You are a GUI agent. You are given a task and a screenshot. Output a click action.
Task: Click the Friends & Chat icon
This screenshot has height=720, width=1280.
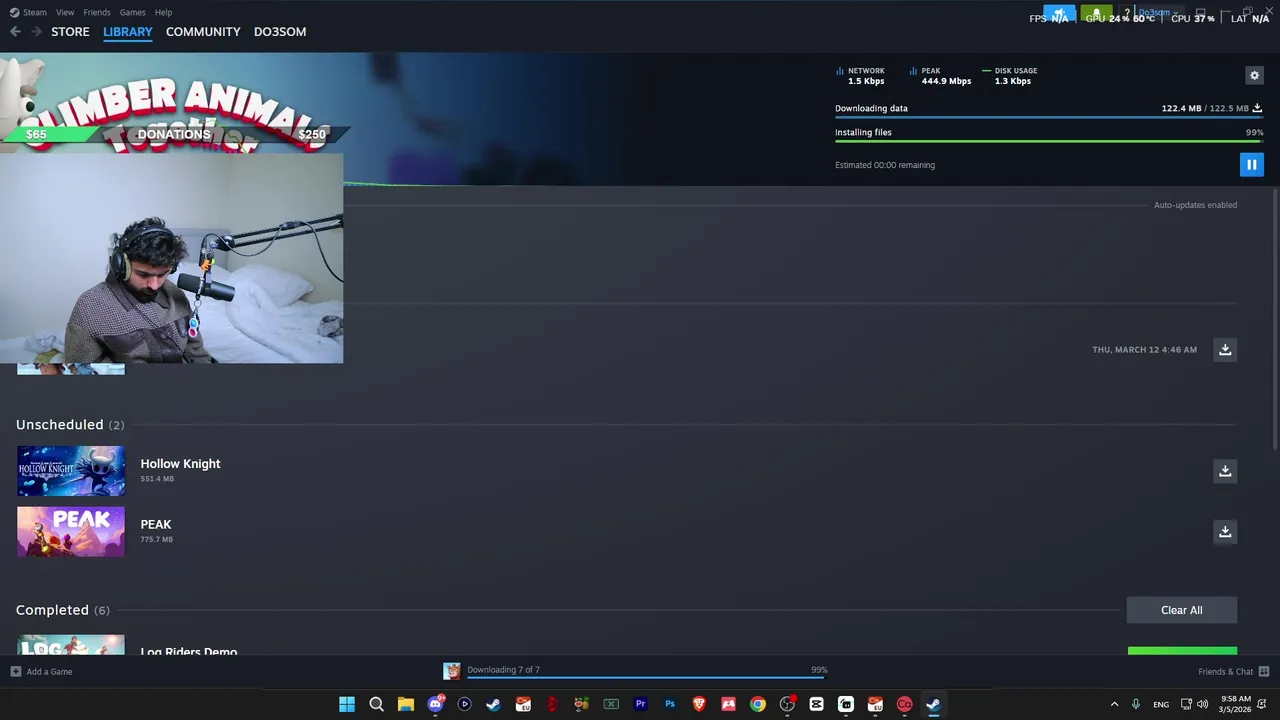pos(1264,672)
